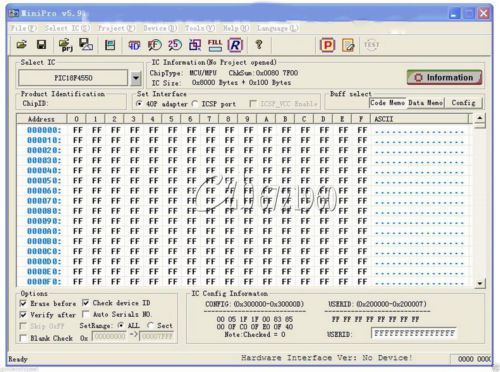Open the Select IC menu
Screen dimensions: 500x372
click(x=67, y=28)
